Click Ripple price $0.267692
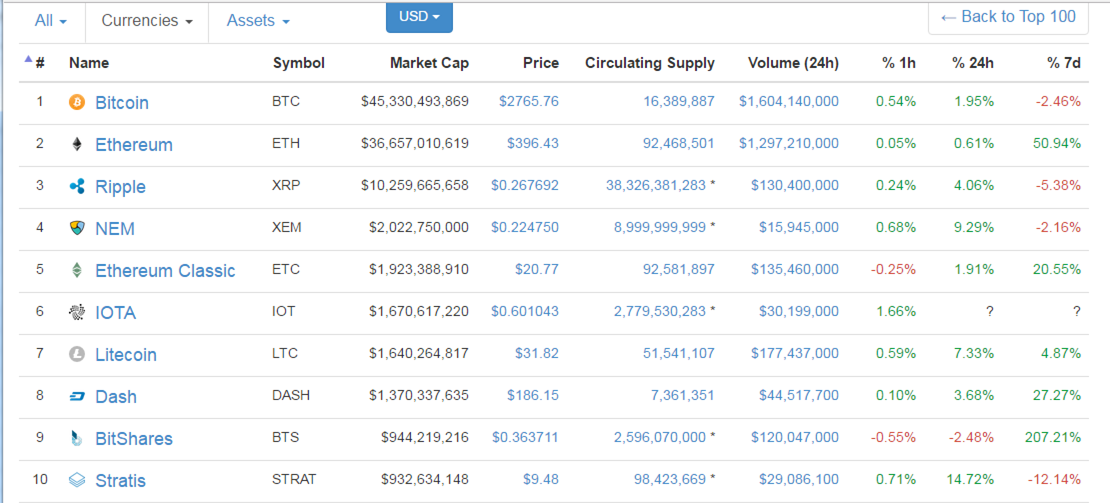The width and height of the screenshot is (1110, 503). 525,185
